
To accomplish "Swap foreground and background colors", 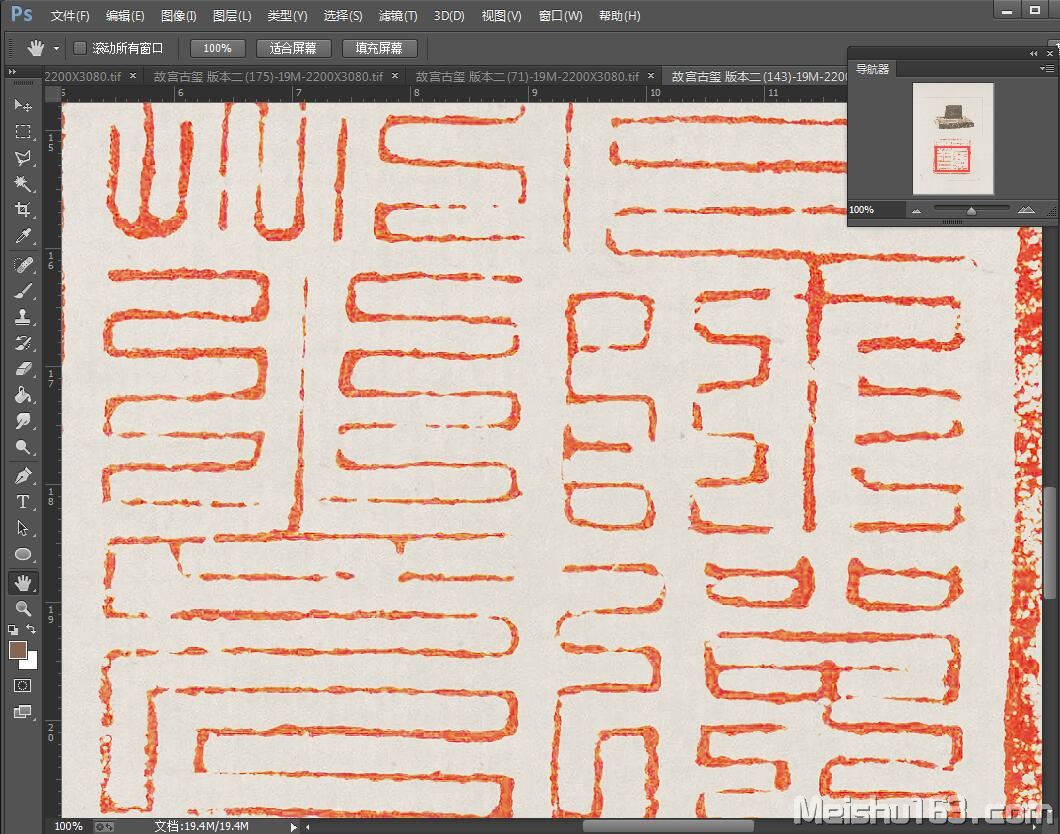I will 31,629.
